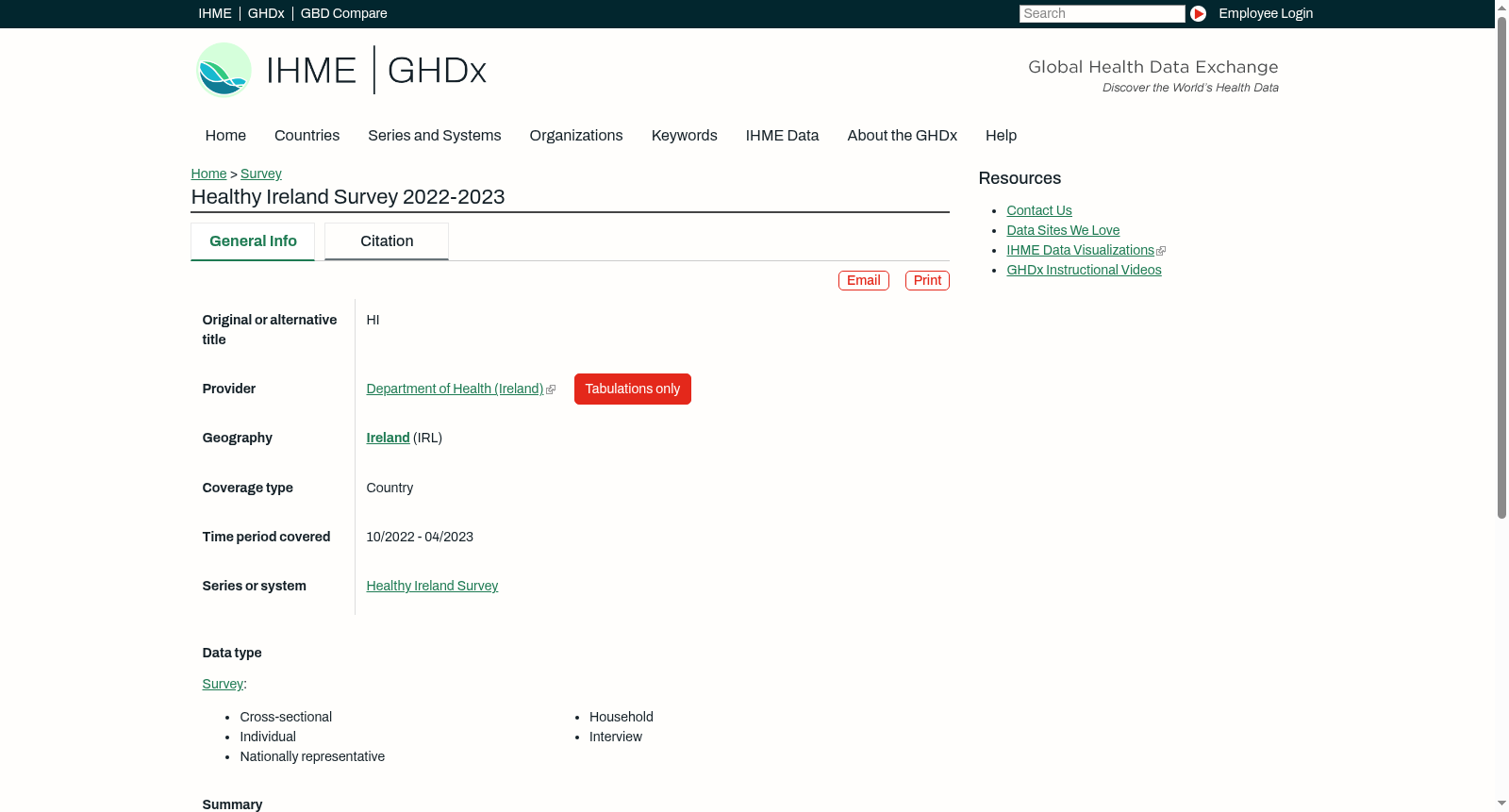Image resolution: width=1509 pixels, height=812 pixels.
Task: Click external link icon after Department of Health
Action: [551, 389]
